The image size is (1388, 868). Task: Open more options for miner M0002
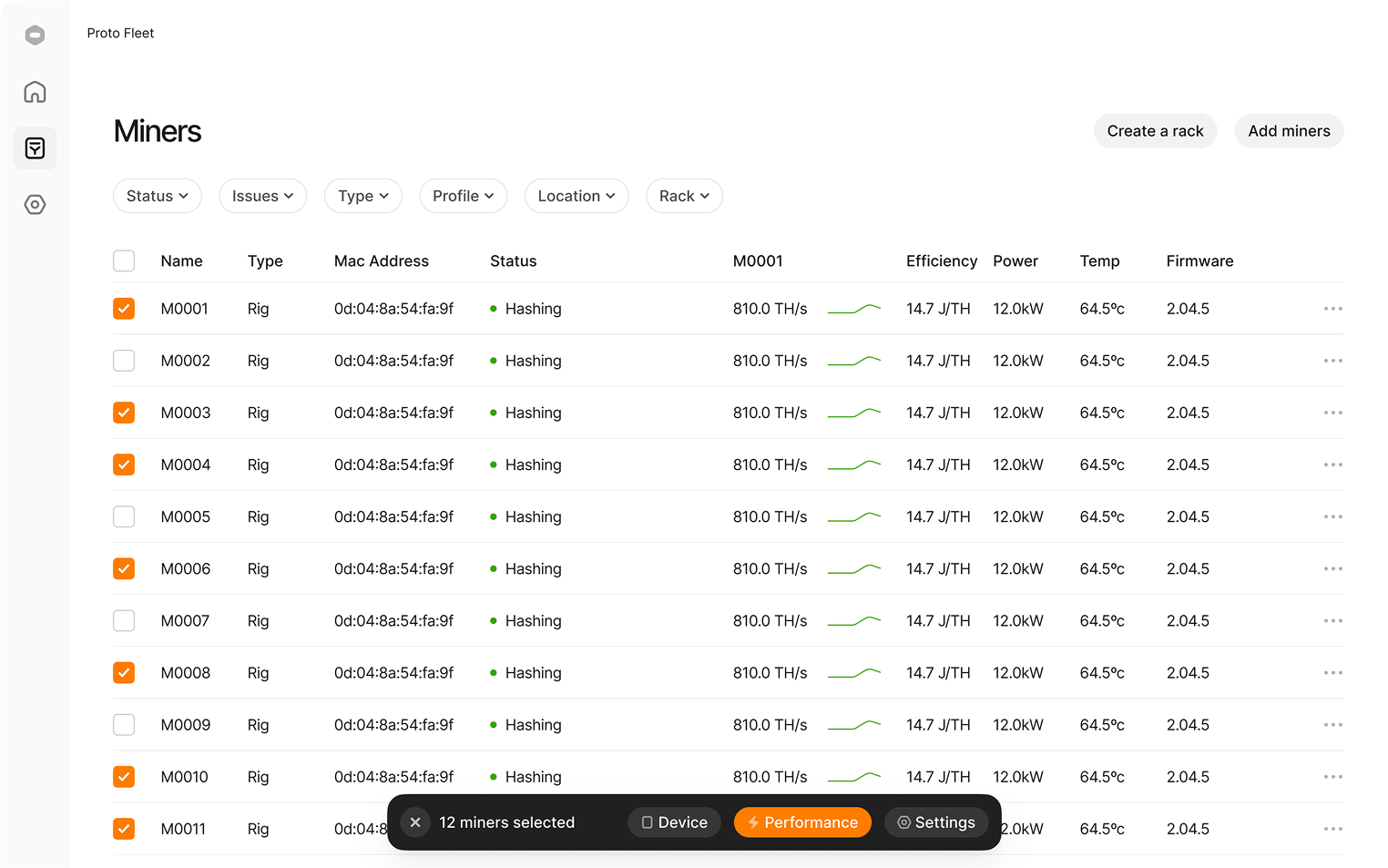1333,361
